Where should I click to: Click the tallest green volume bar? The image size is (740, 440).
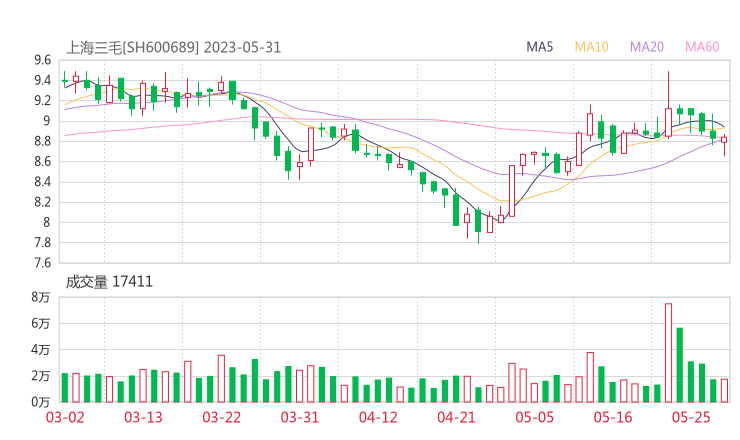(680, 365)
